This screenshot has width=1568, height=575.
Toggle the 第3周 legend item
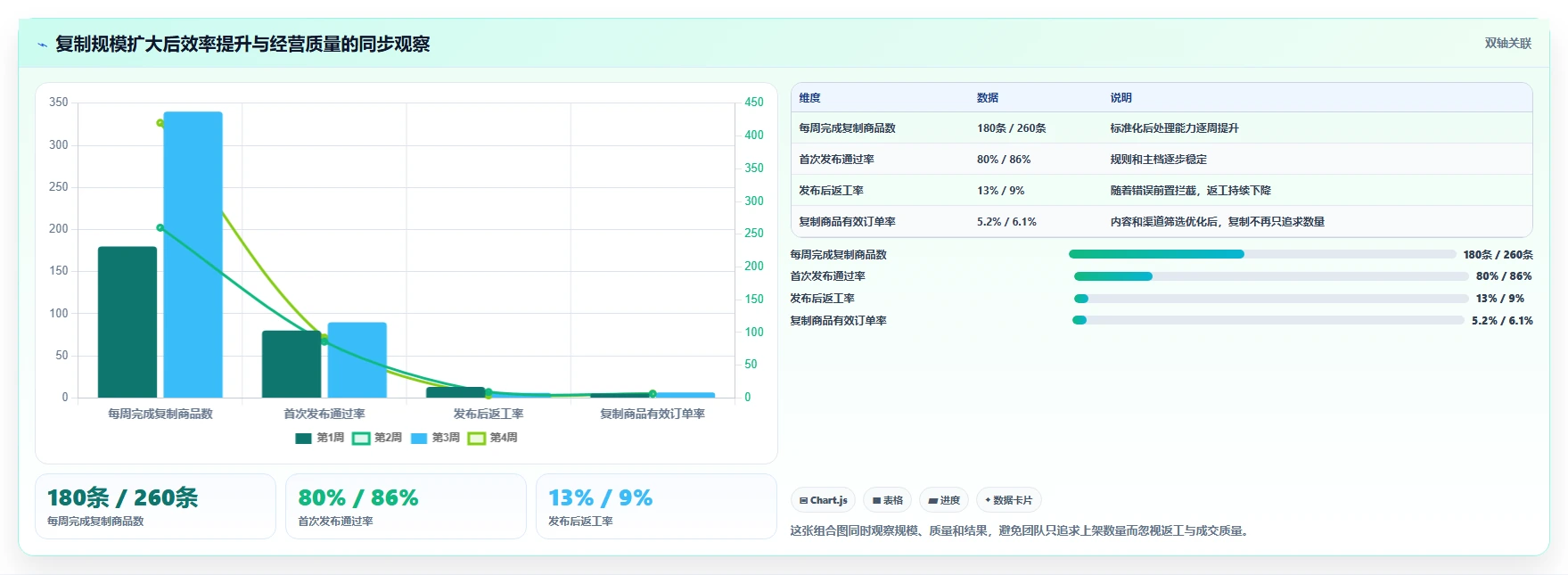tap(435, 438)
